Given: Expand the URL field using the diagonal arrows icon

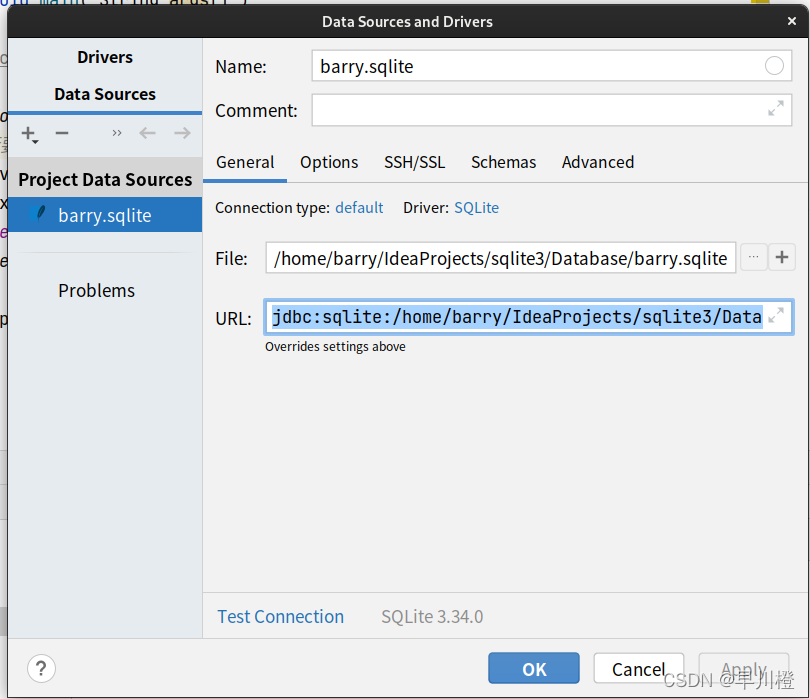Looking at the screenshot, I should click(777, 316).
